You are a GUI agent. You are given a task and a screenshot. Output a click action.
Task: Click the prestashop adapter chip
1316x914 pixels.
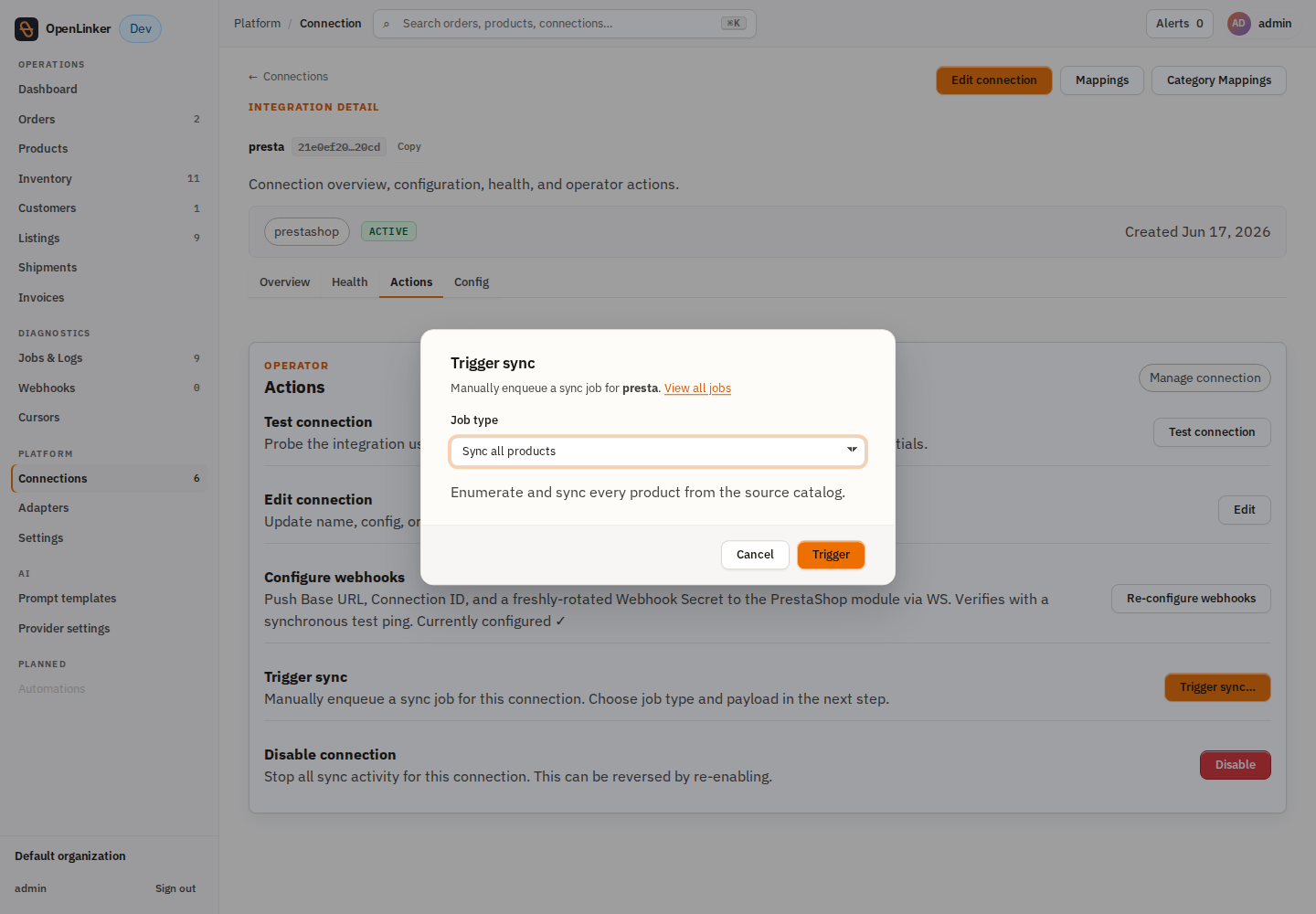point(306,232)
